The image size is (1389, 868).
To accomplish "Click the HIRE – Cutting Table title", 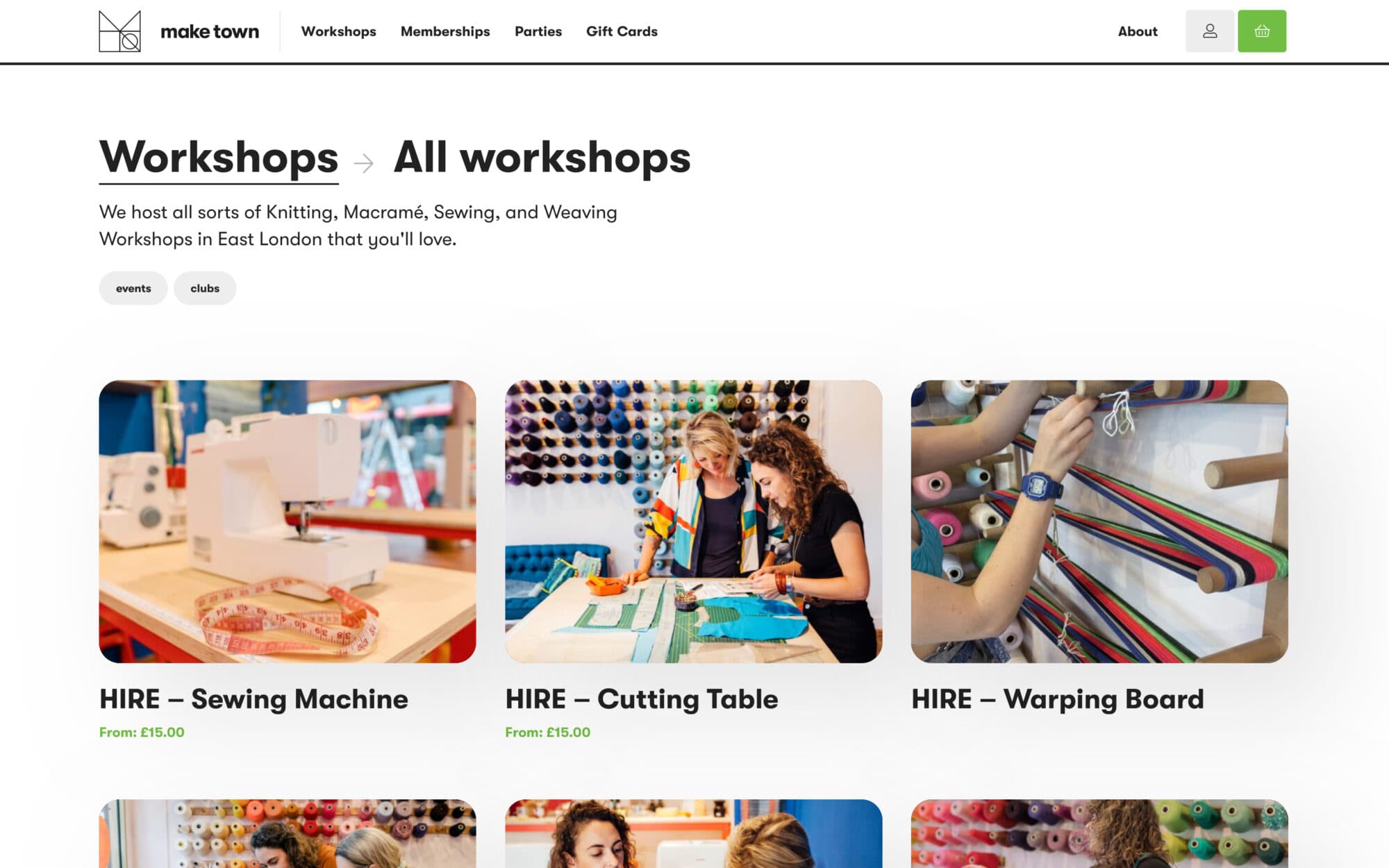I will [642, 699].
